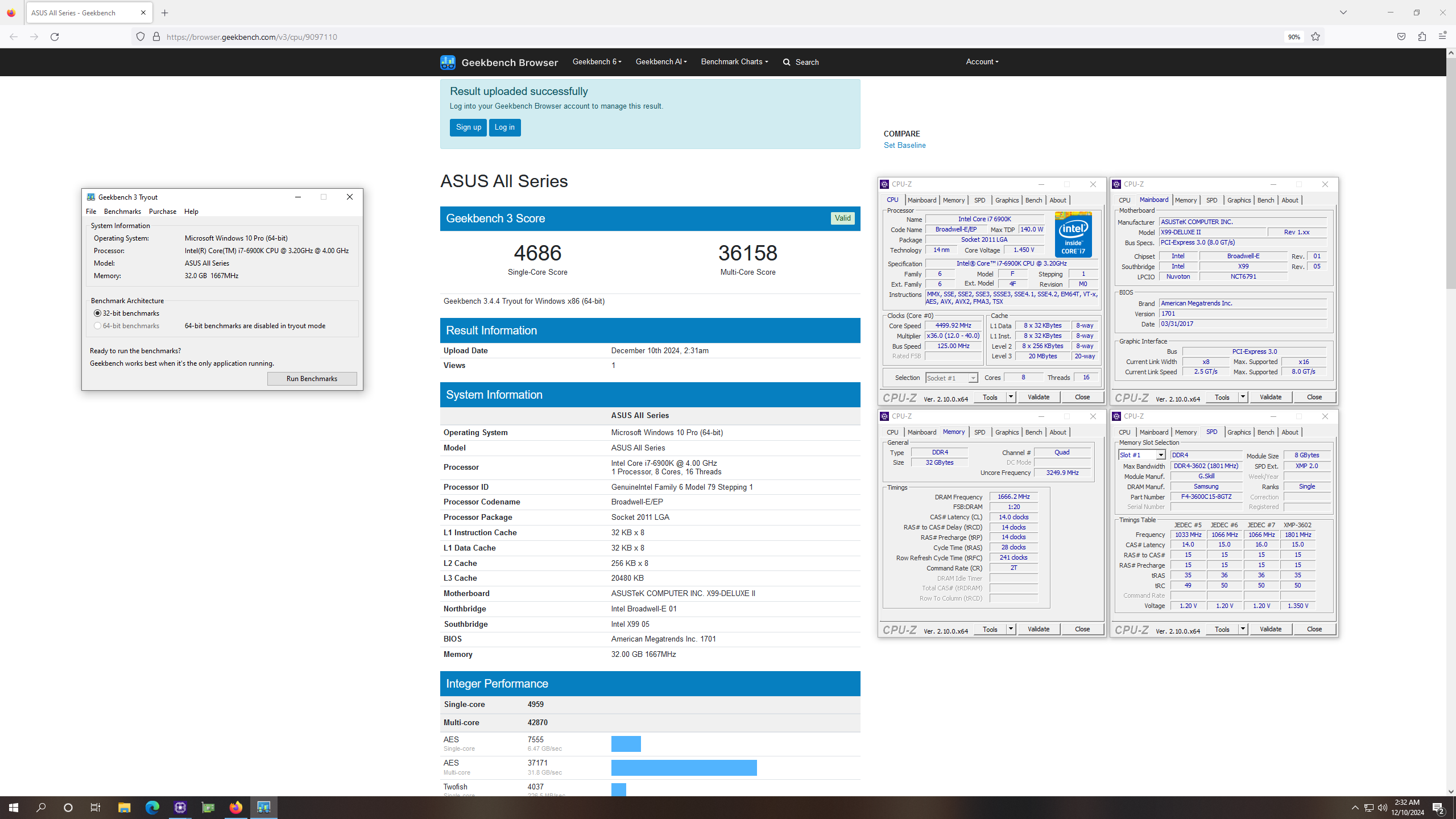Viewport: 1456px width, 819px height.
Task: Open the File menu in Geekbench 3
Action: (91, 212)
